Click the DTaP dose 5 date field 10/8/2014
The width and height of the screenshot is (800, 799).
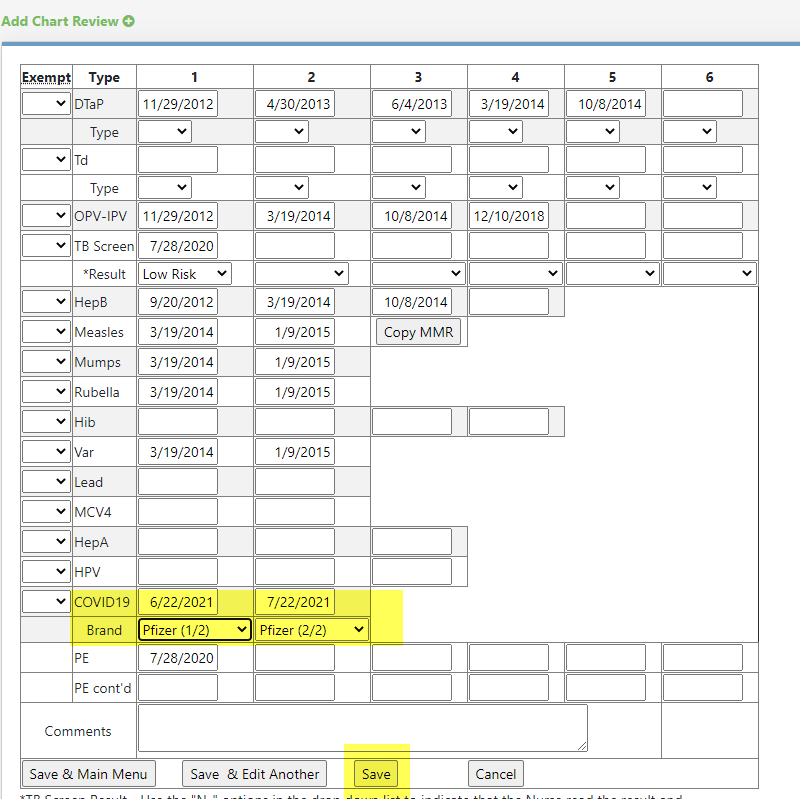(606, 104)
